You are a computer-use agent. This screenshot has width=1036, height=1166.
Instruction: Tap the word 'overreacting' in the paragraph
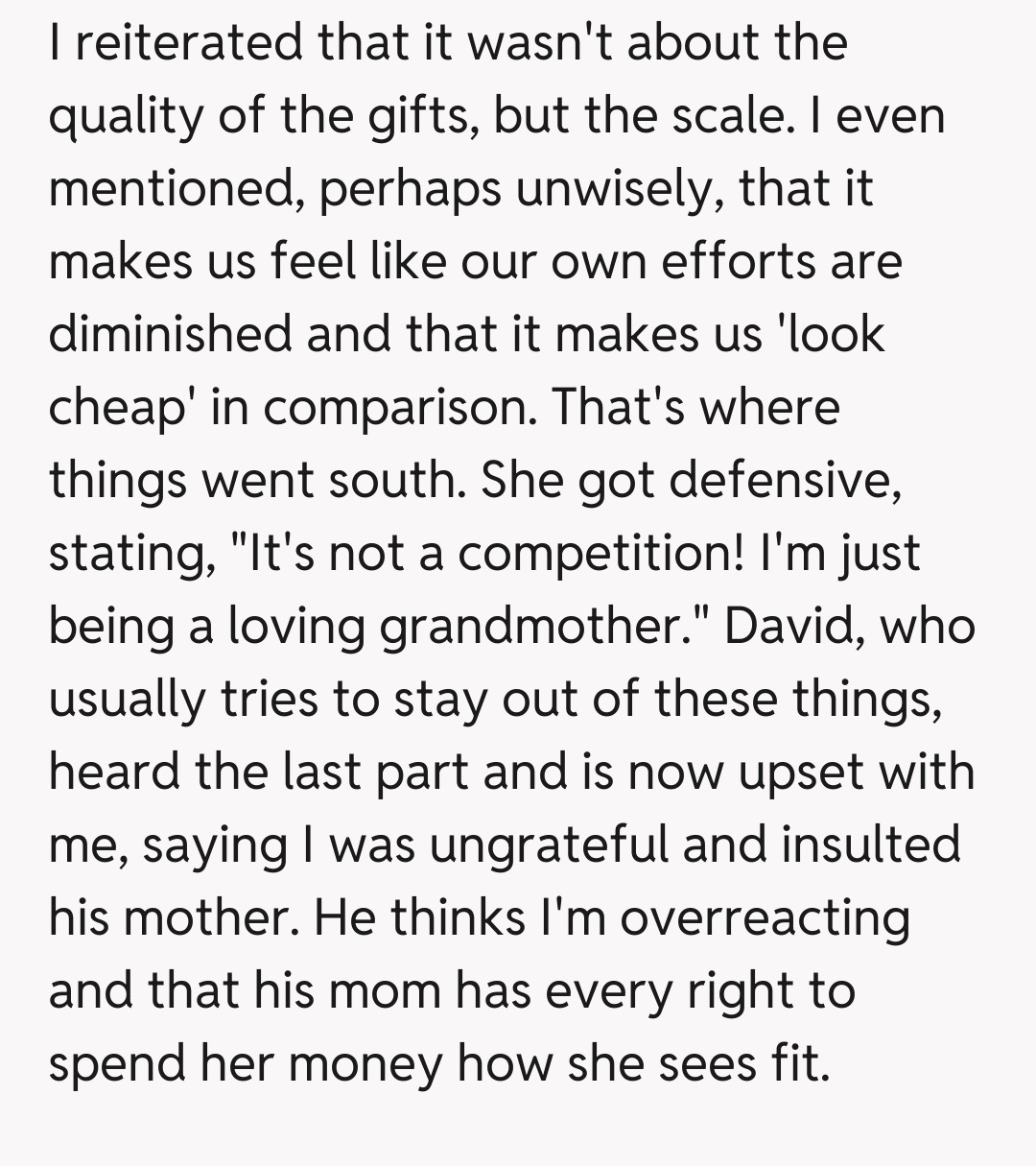[765, 917]
